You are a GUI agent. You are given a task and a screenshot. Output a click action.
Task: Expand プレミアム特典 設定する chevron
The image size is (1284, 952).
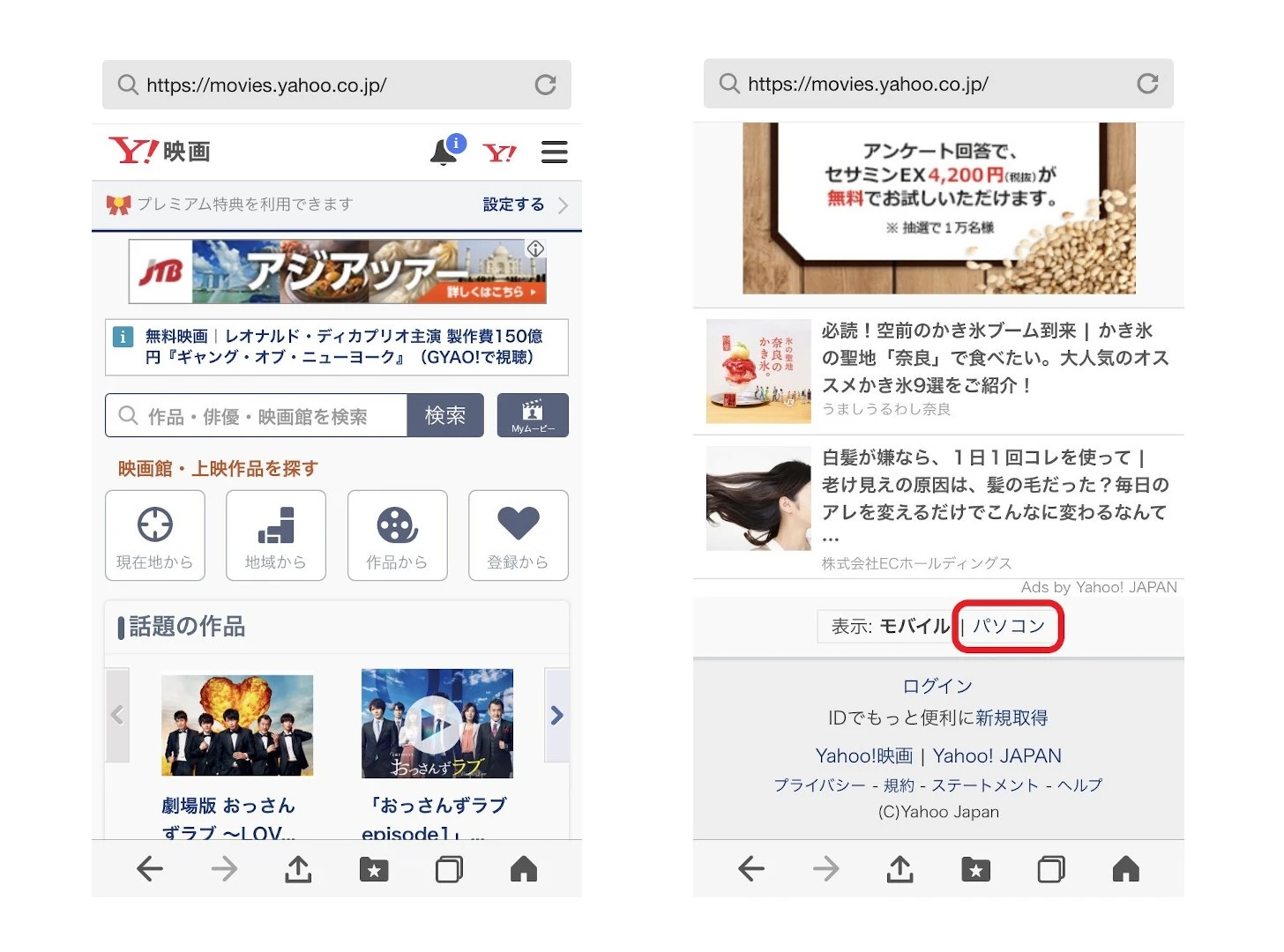click(563, 205)
